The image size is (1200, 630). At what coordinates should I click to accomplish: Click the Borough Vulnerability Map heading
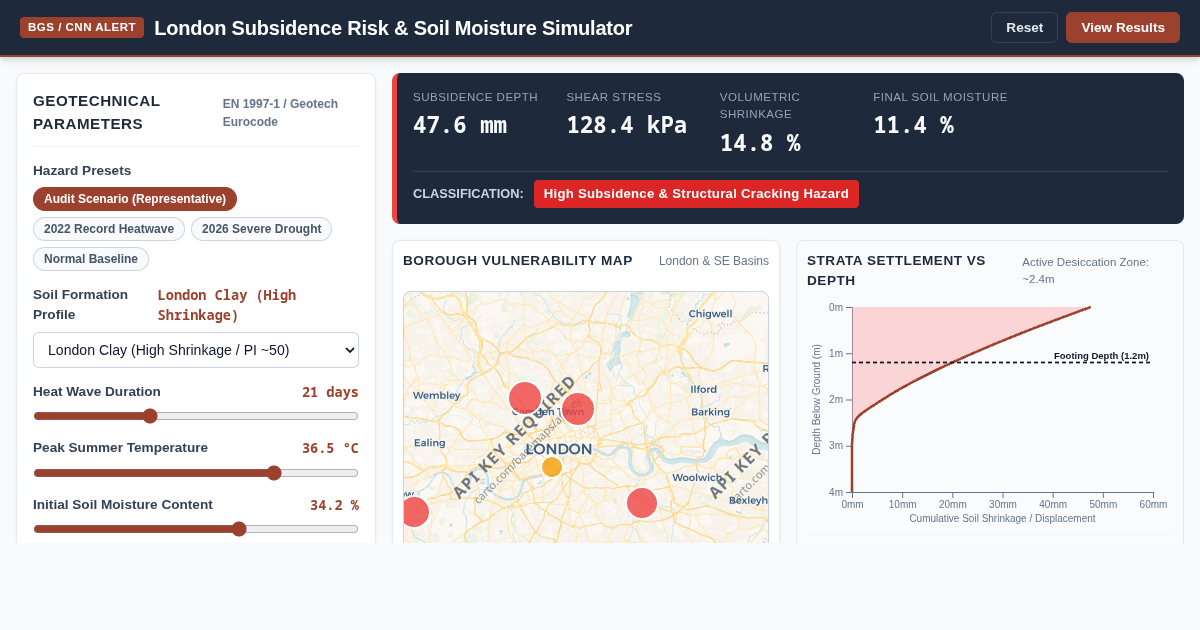click(x=518, y=260)
